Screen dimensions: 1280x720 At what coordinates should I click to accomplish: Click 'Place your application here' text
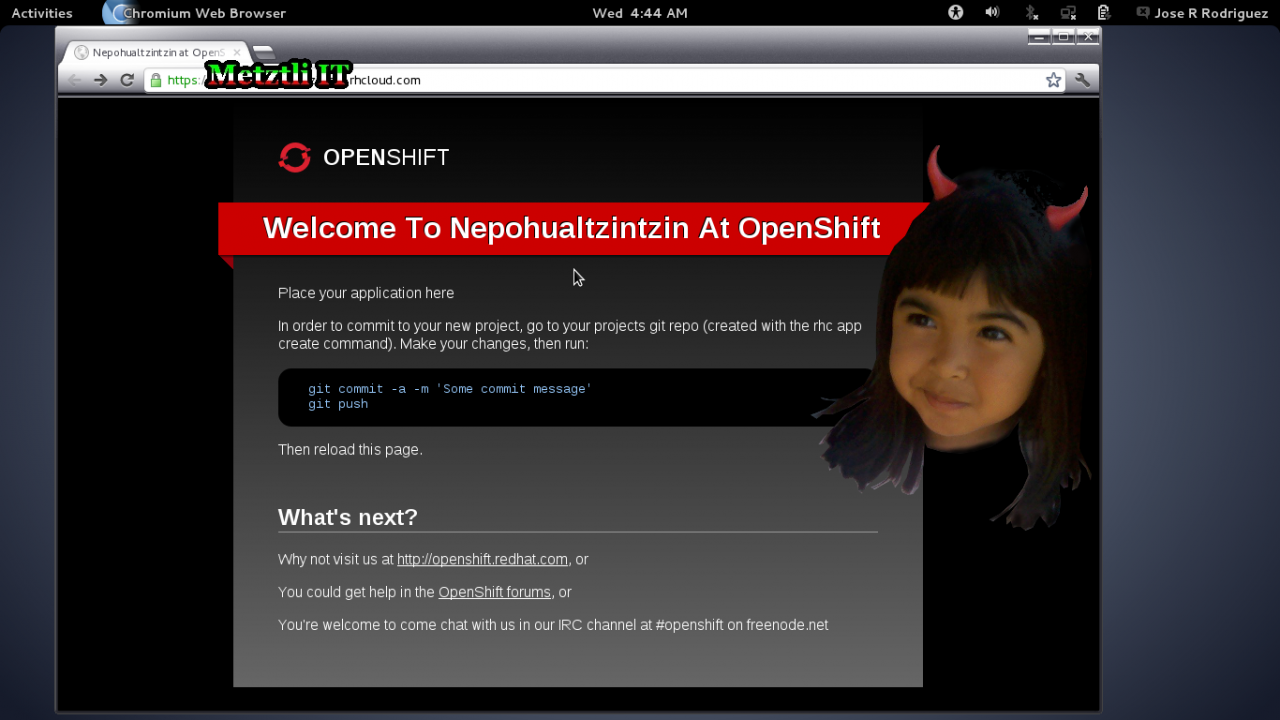(366, 293)
